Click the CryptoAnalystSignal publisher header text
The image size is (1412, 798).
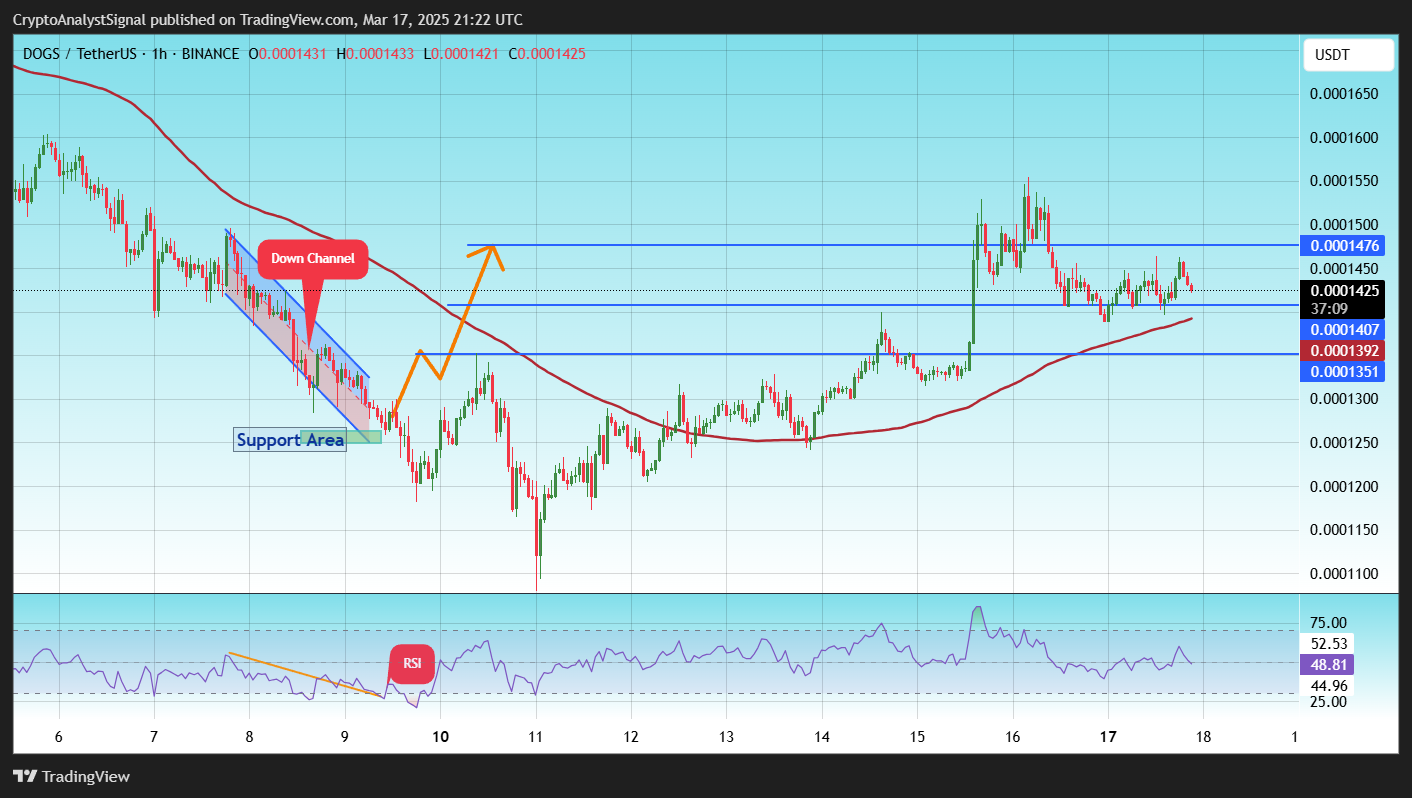267,20
